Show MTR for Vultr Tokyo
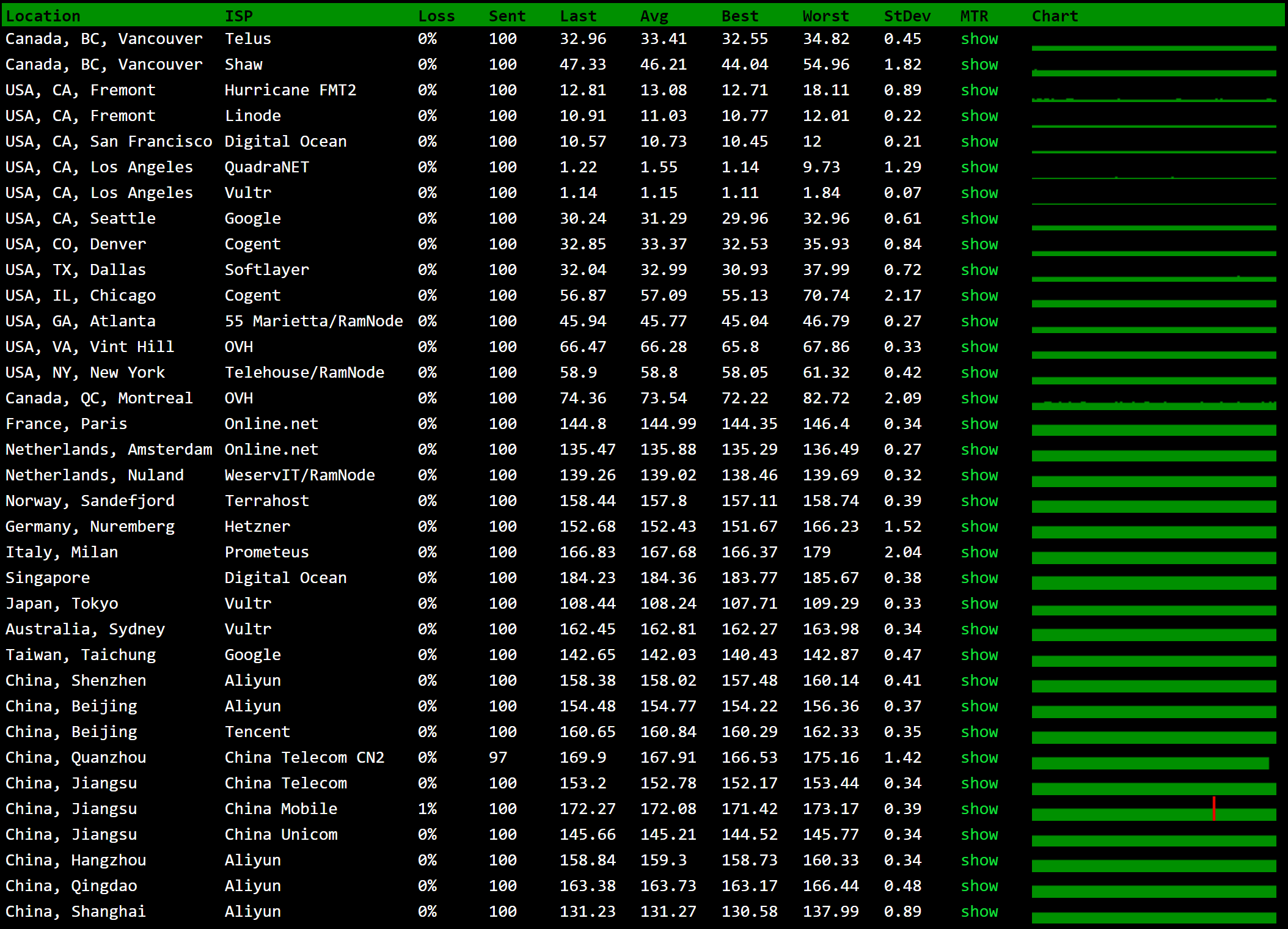Viewport: 1288px width, 929px height. point(979,604)
